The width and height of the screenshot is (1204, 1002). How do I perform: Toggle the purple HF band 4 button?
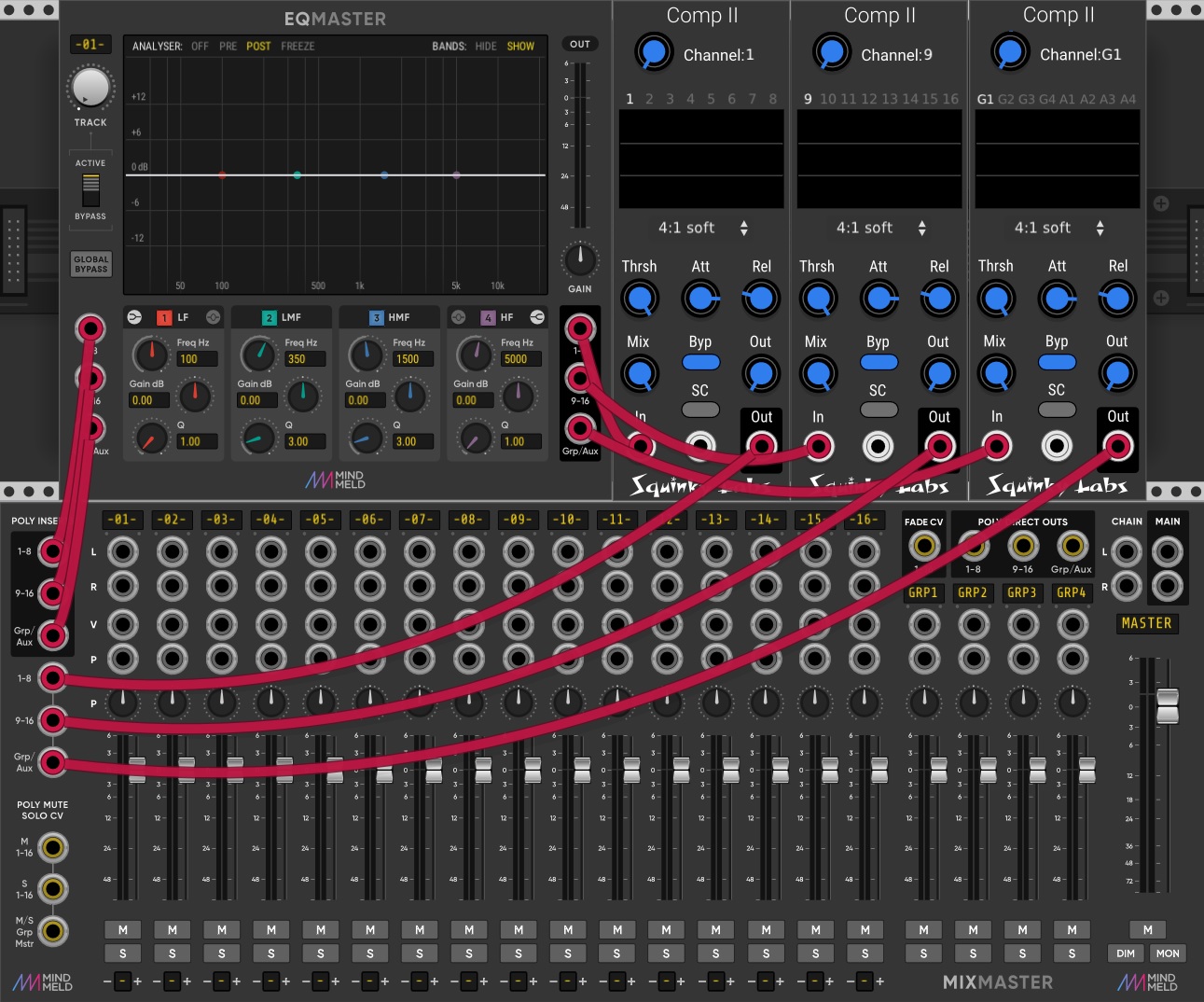pyautogui.click(x=487, y=317)
